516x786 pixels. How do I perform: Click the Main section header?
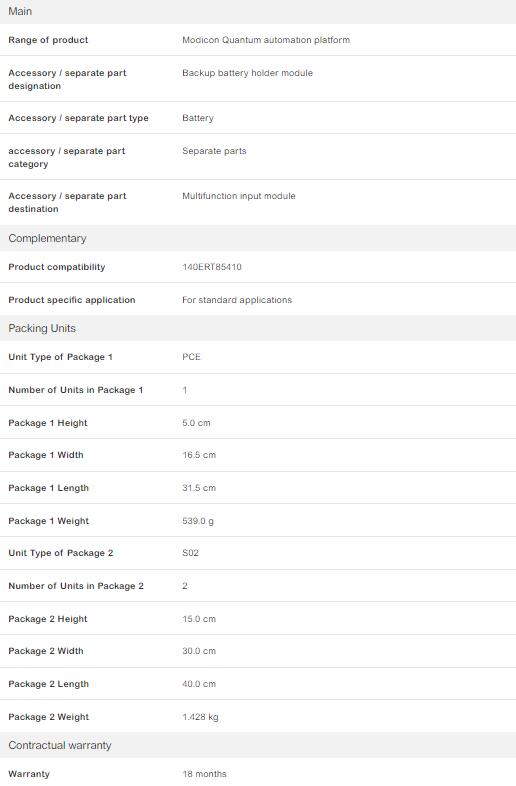(x=258, y=12)
